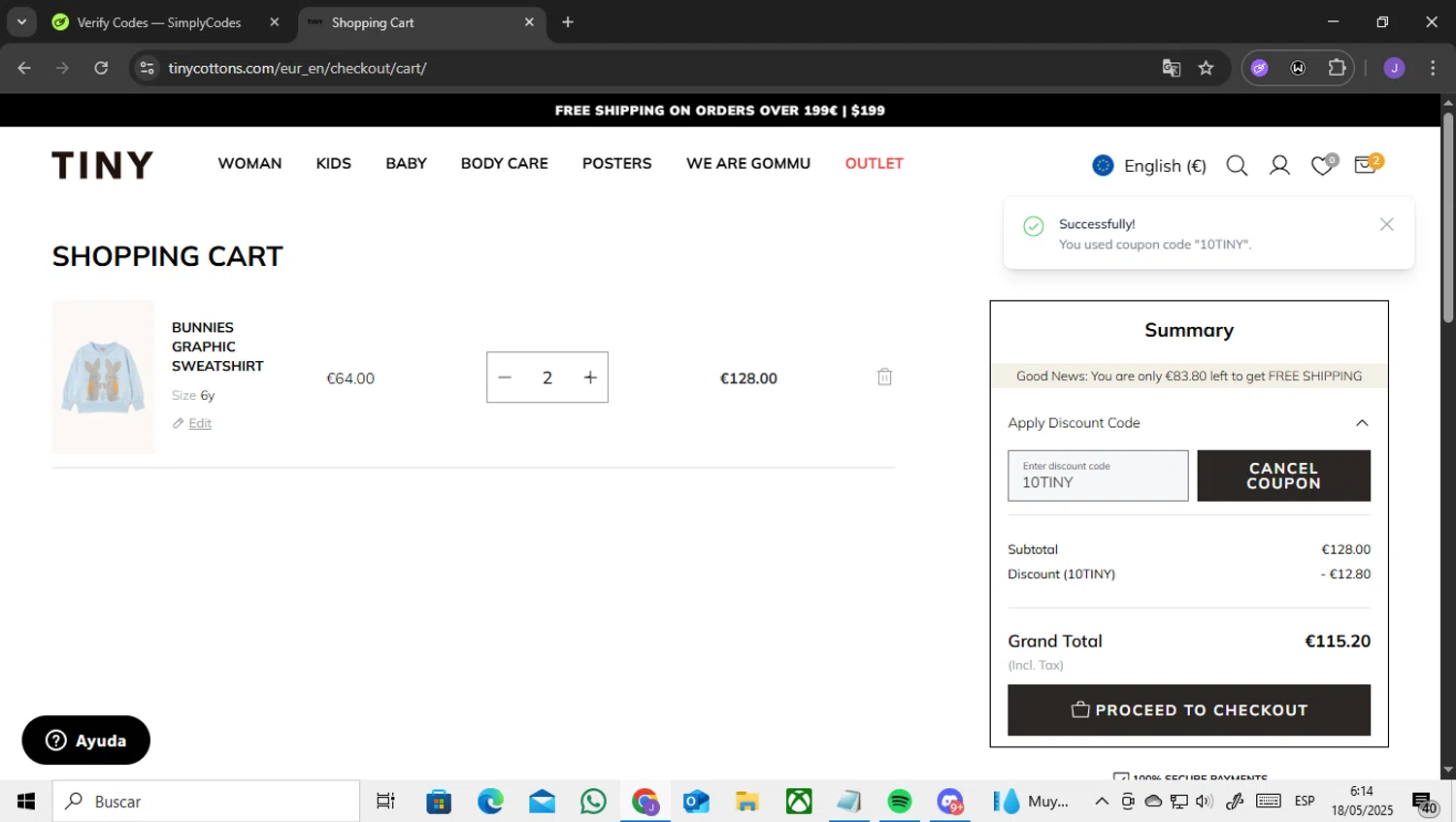Click the page vertical scrollbar

(x=1448, y=218)
